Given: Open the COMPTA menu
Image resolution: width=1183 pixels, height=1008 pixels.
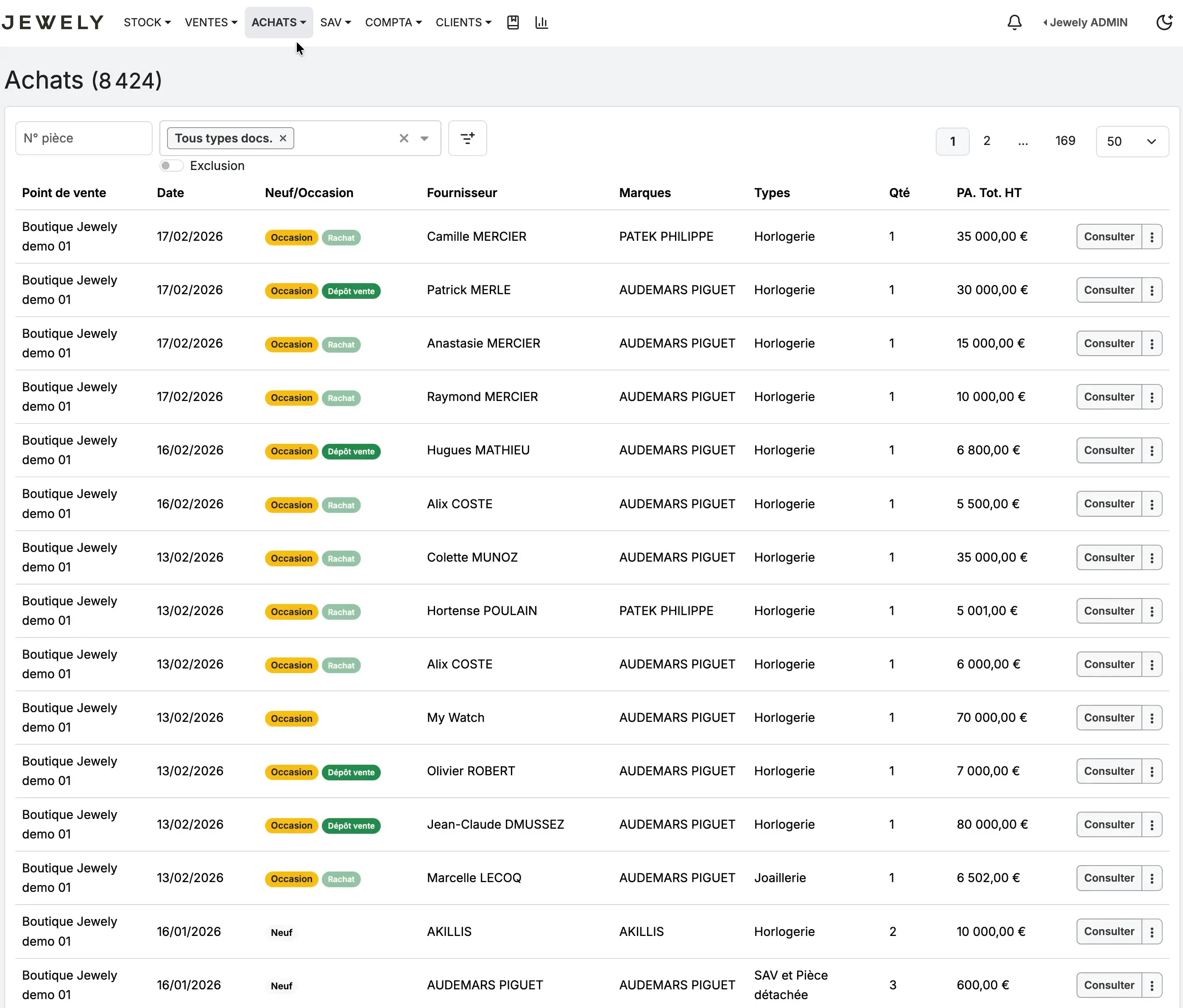Looking at the screenshot, I should 393,22.
